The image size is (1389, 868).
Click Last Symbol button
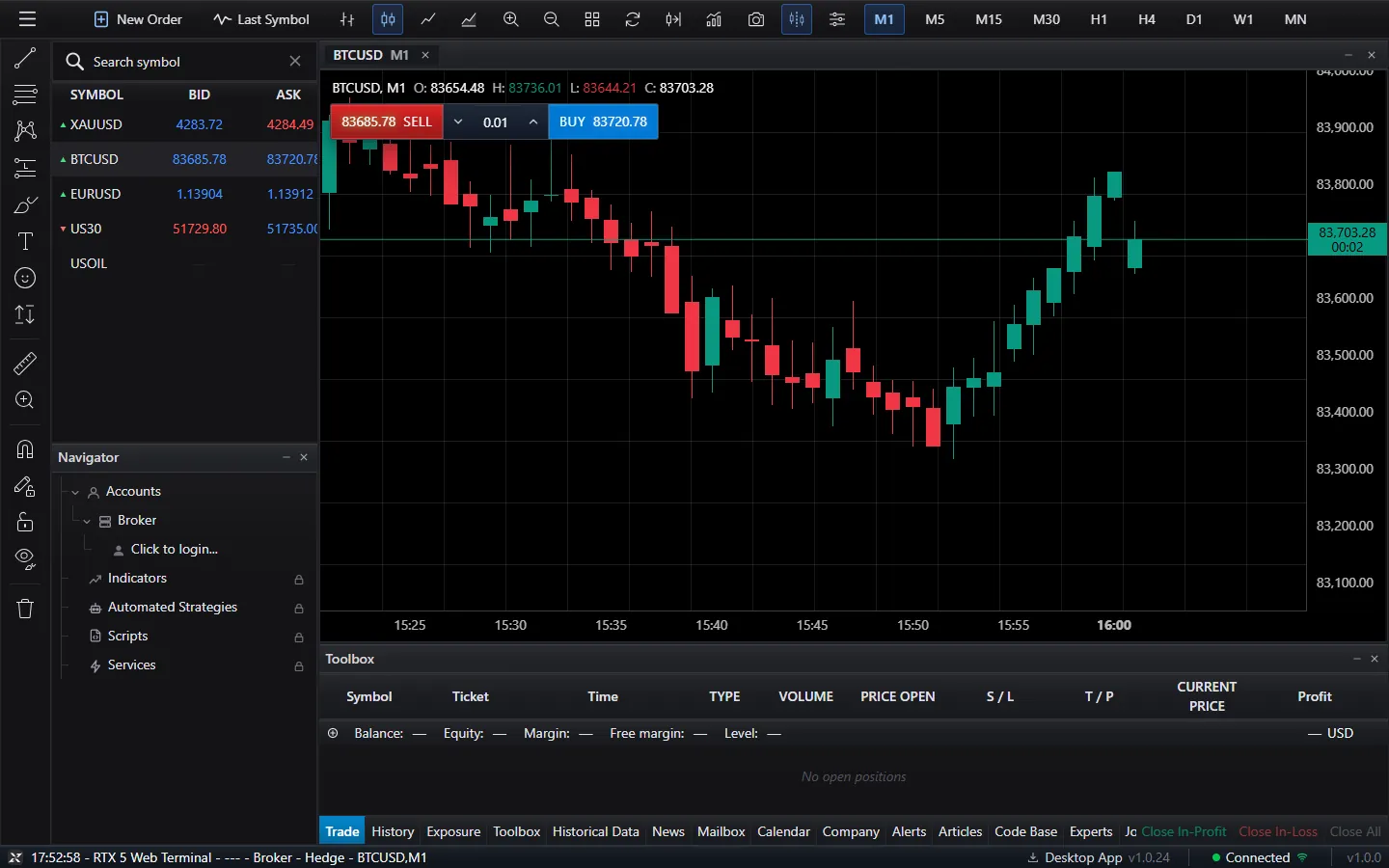pyautogui.click(x=261, y=19)
